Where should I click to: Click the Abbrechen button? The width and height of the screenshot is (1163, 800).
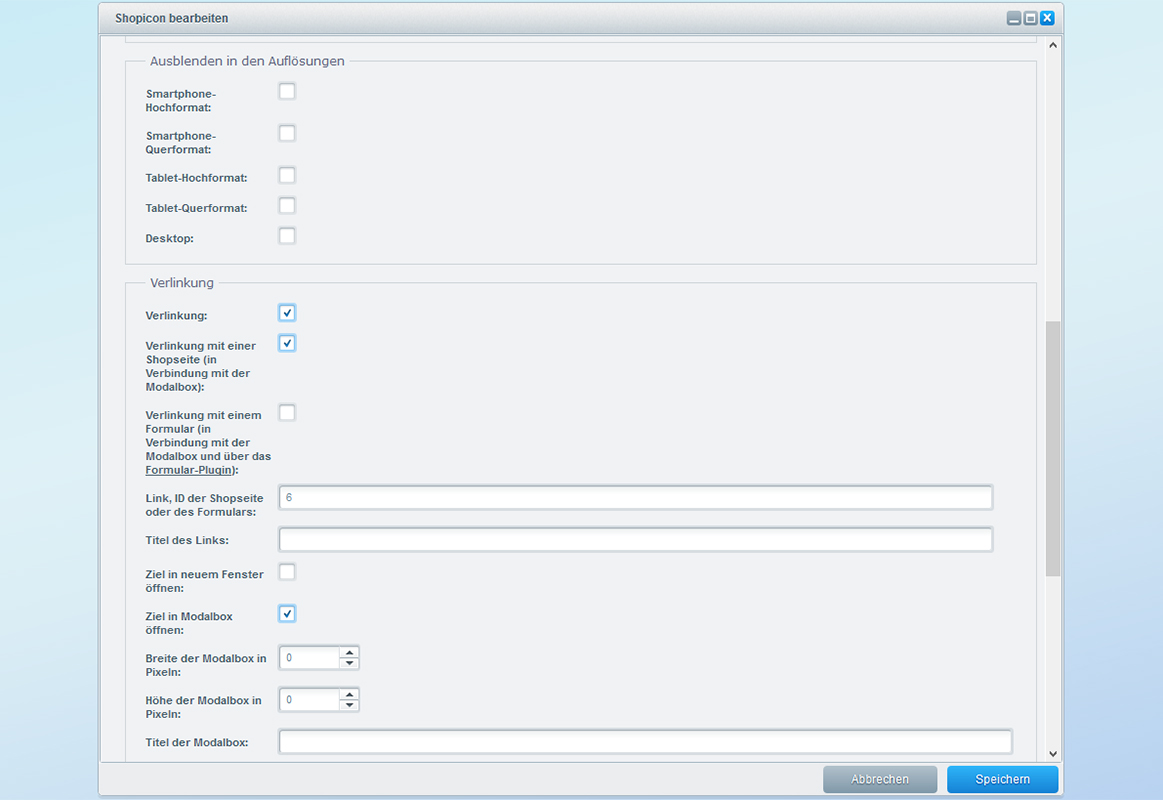click(x=880, y=779)
